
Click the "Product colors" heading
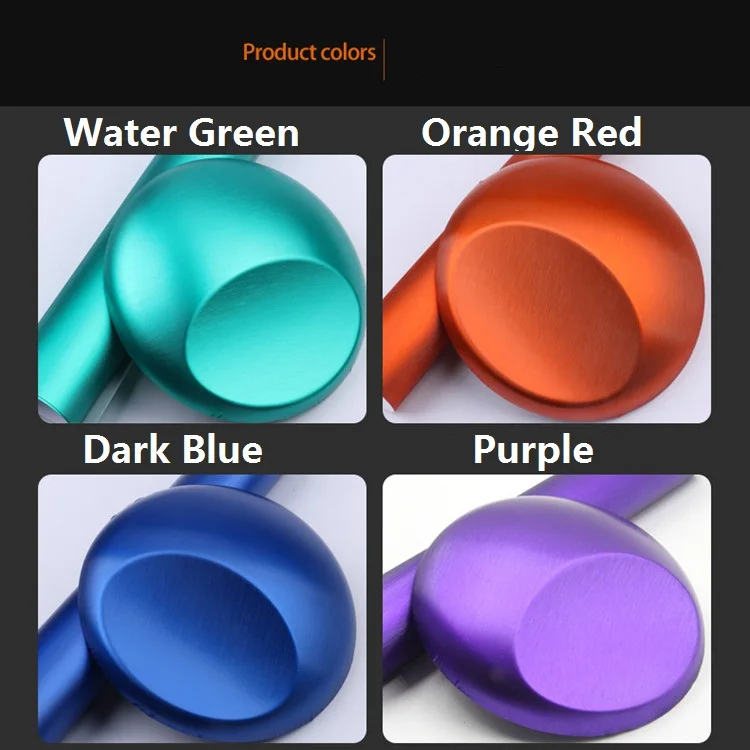pyautogui.click(x=309, y=52)
